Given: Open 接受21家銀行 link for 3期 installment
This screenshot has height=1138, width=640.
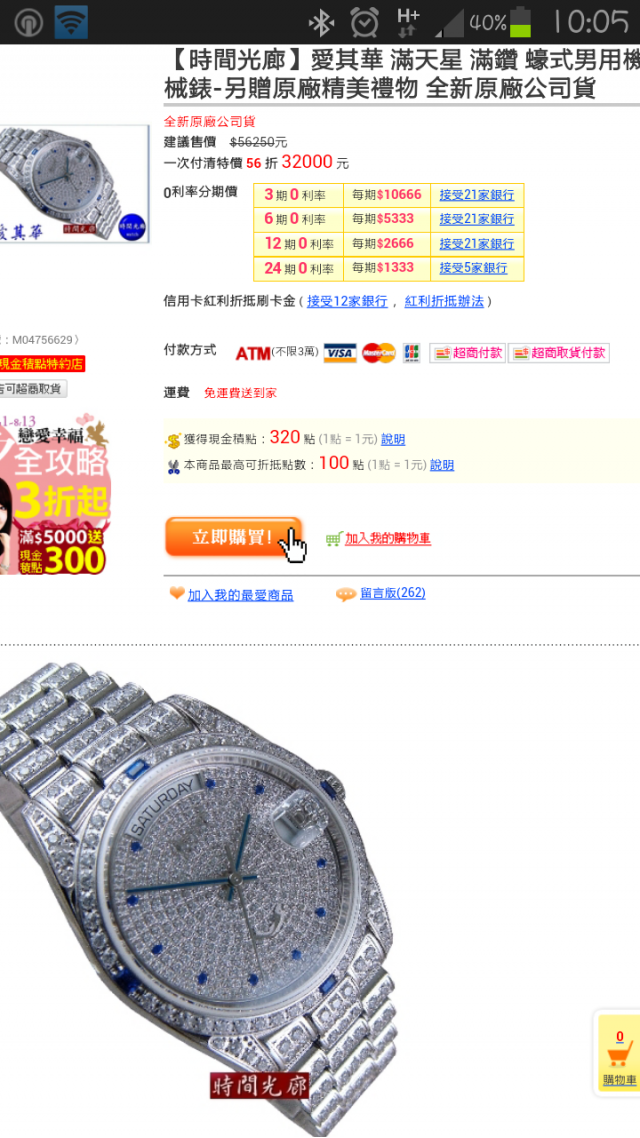Looking at the screenshot, I should (x=477, y=195).
